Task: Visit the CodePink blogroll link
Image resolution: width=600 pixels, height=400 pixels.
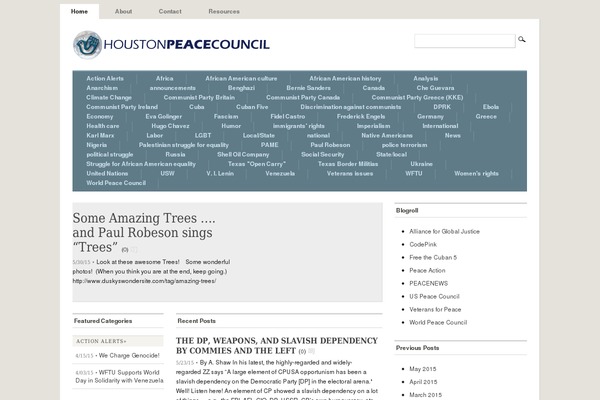Action: tap(423, 245)
